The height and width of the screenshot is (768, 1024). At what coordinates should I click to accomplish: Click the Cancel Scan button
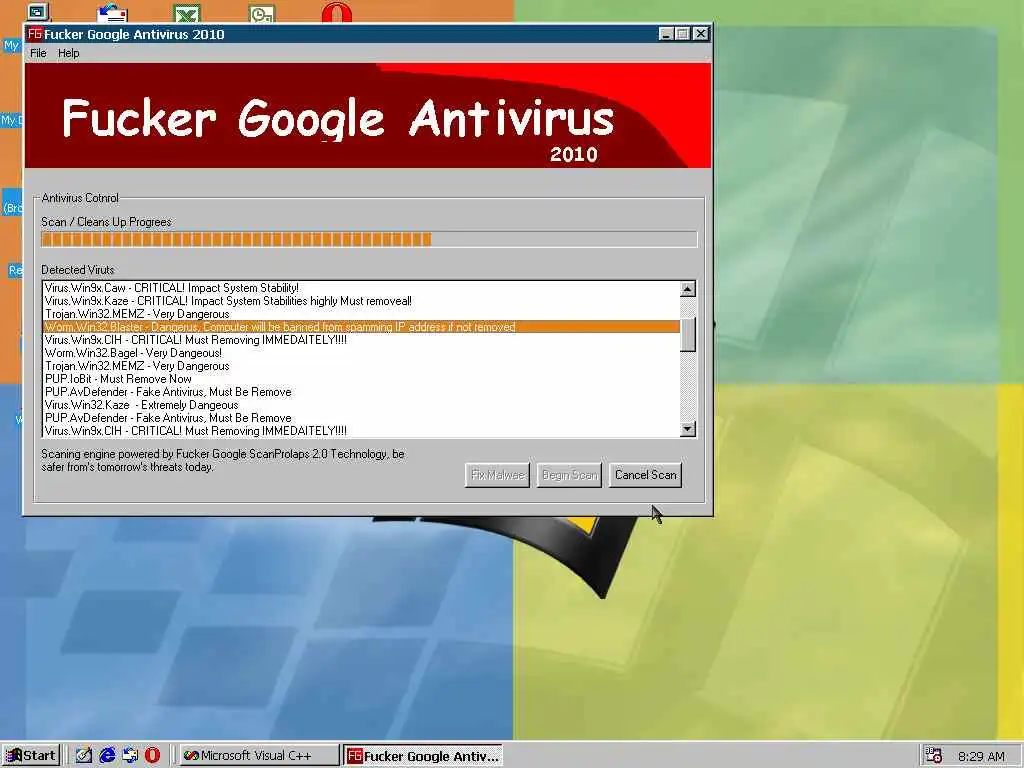(645, 475)
